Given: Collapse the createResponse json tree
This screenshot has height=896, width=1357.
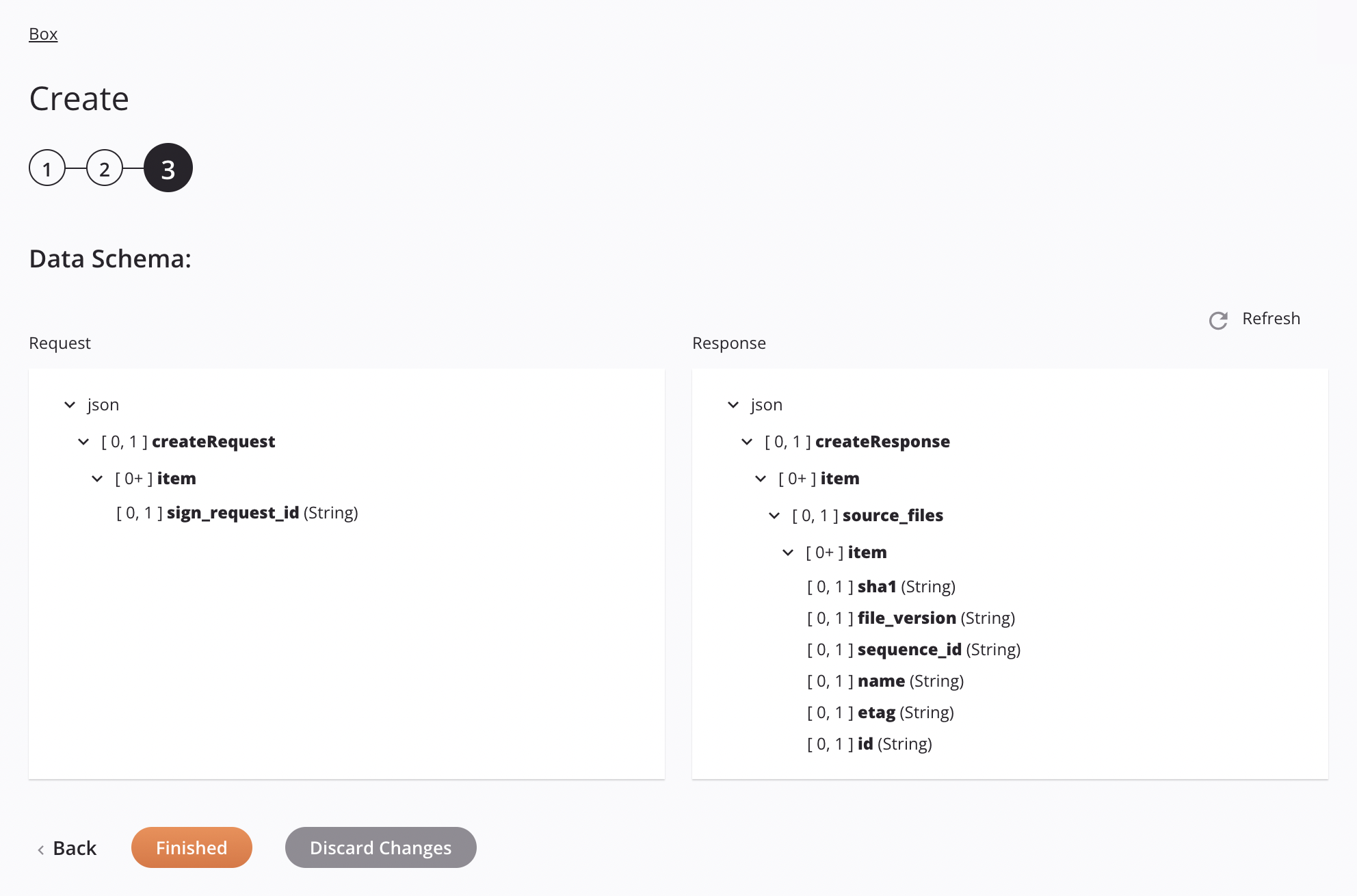Looking at the screenshot, I should tap(747, 441).
